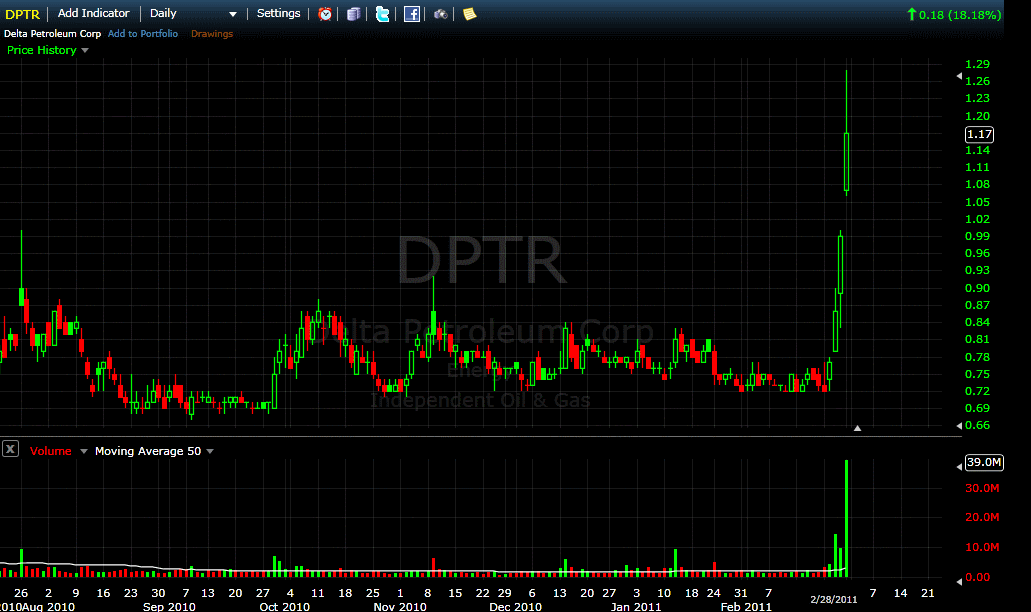Image resolution: width=1031 pixels, height=612 pixels.
Task: Click the 2/28/2011 date label
Action: click(834, 600)
